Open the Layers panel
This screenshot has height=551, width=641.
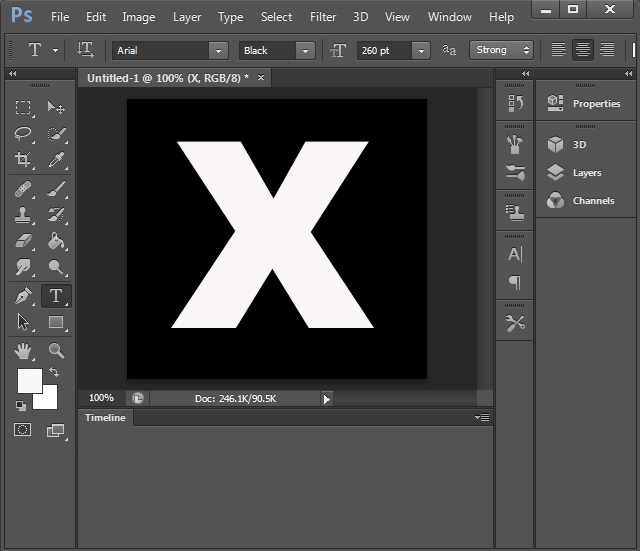(574, 172)
